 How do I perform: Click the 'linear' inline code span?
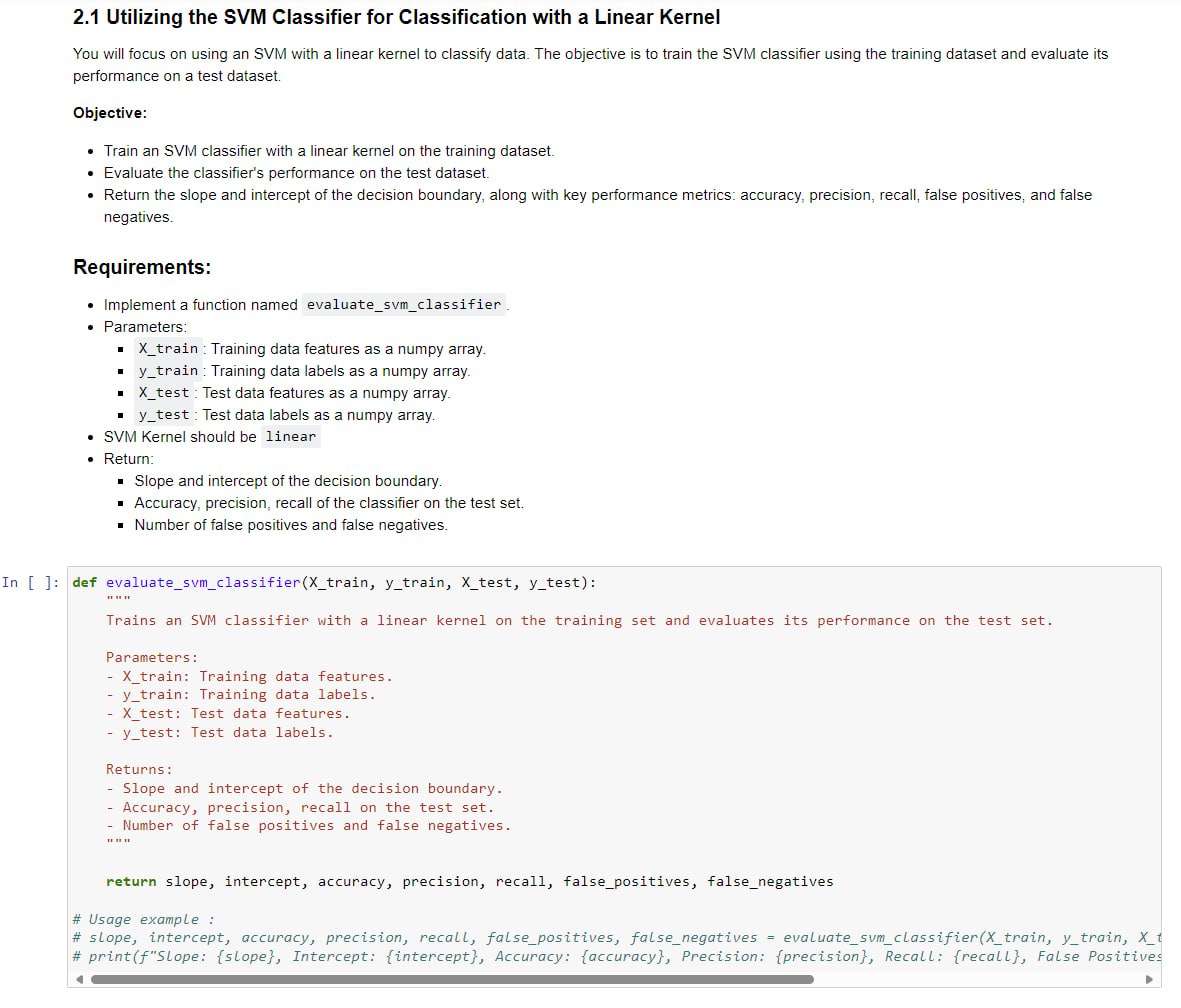[x=290, y=436]
